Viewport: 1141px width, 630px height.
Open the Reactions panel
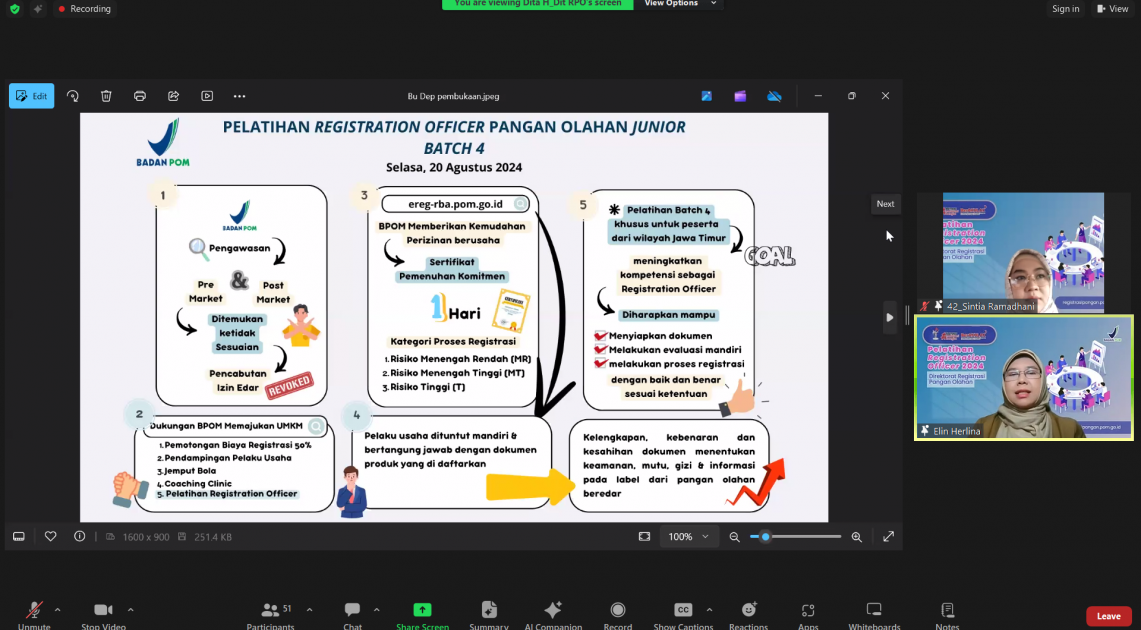(x=748, y=613)
